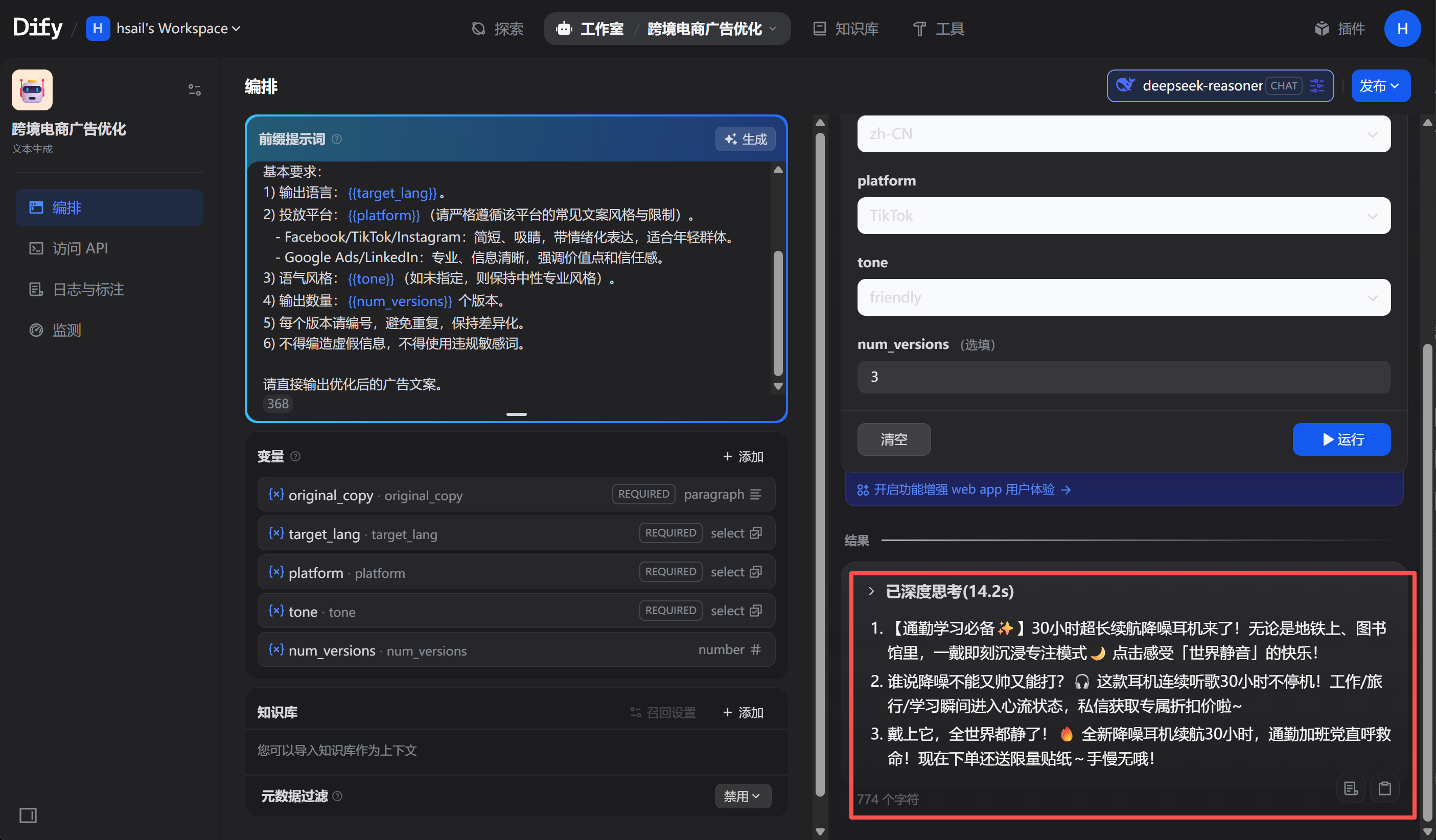Click the Dify logo
This screenshot has width=1436, height=840.
[38, 28]
